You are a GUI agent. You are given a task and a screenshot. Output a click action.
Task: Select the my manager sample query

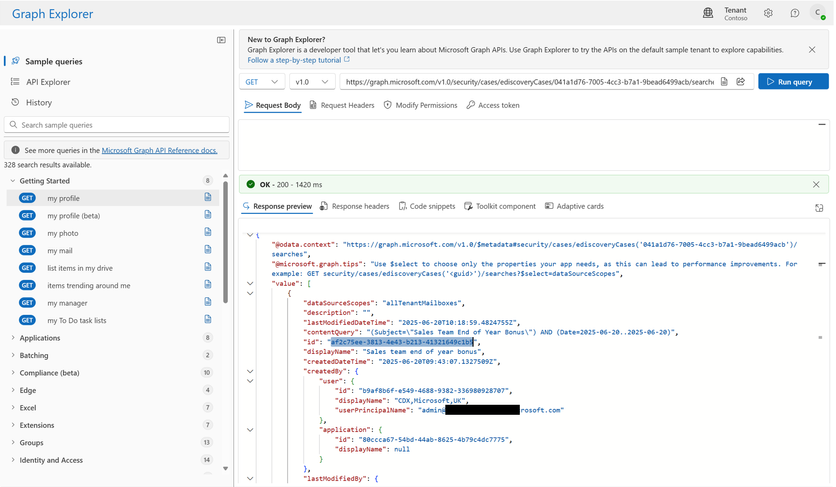coord(112,302)
